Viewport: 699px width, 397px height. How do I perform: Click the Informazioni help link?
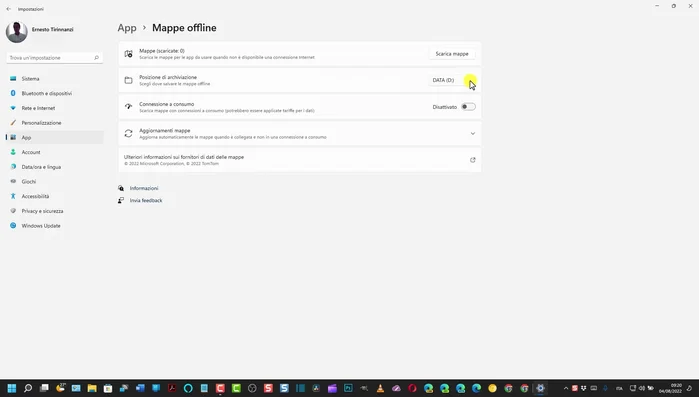click(x=144, y=188)
